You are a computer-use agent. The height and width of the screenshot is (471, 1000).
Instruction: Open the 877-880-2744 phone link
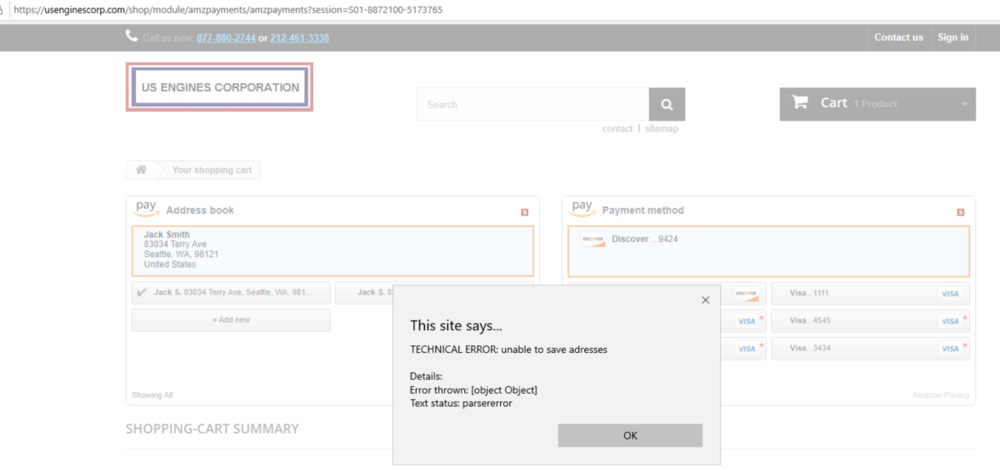pos(226,38)
